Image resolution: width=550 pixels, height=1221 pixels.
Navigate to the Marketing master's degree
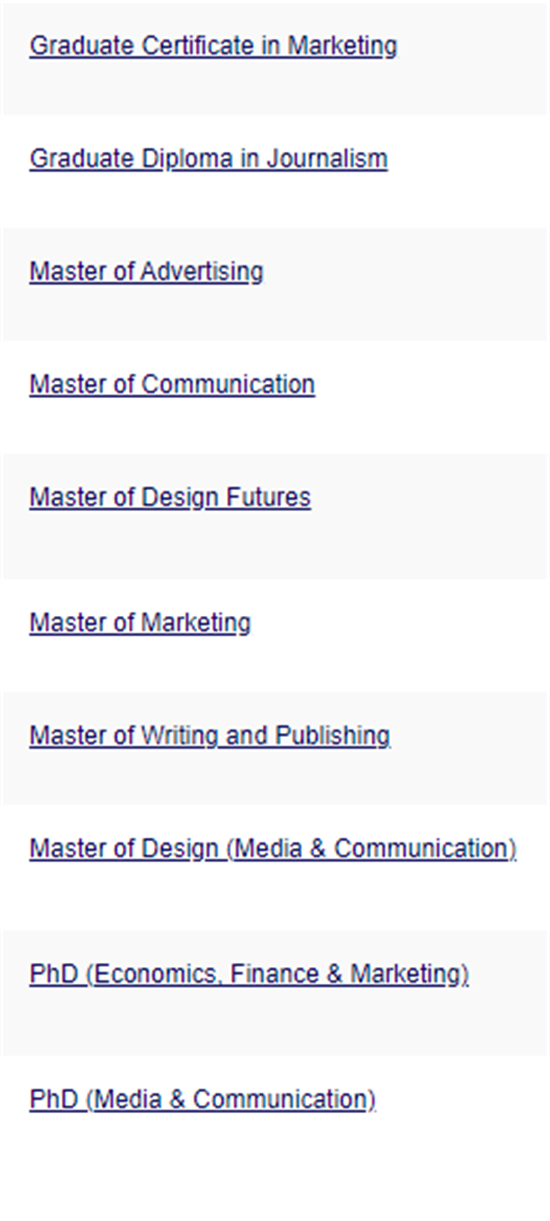(140, 623)
